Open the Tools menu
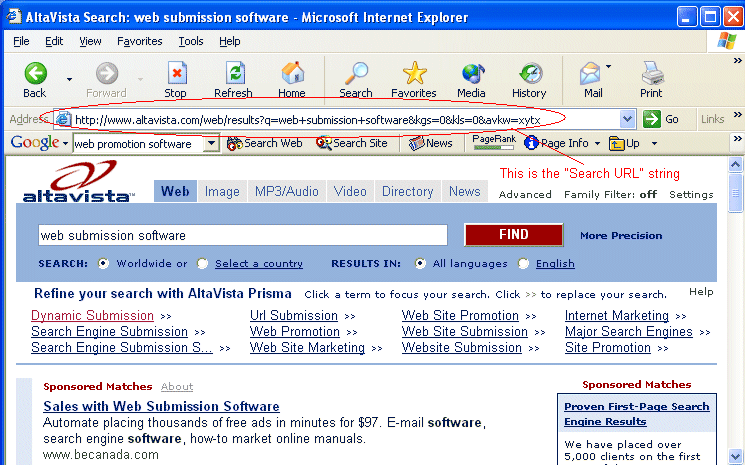Image resolution: width=745 pixels, height=465 pixels. click(191, 41)
